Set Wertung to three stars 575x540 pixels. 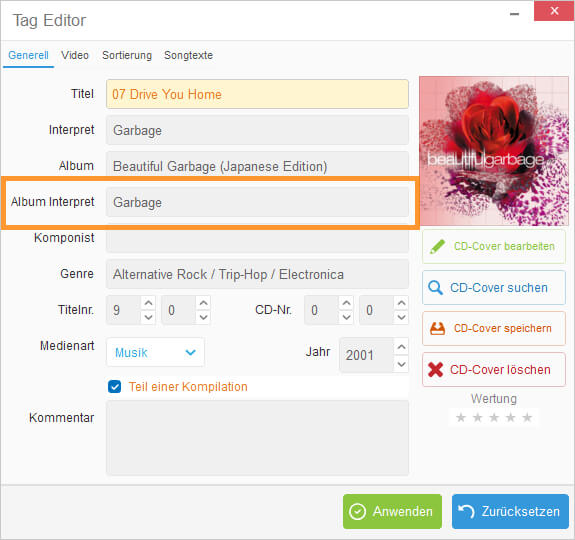pyautogui.click(x=494, y=417)
